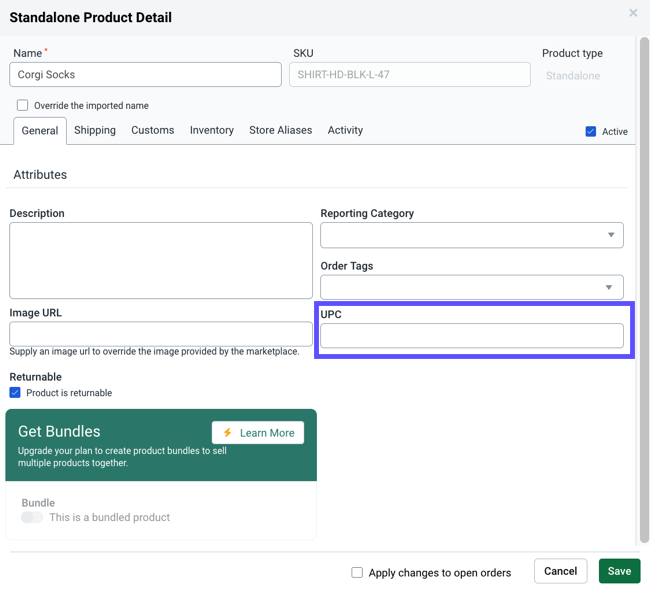
Task: Click the lightning bolt icon on Learn More
Action: tap(227, 432)
